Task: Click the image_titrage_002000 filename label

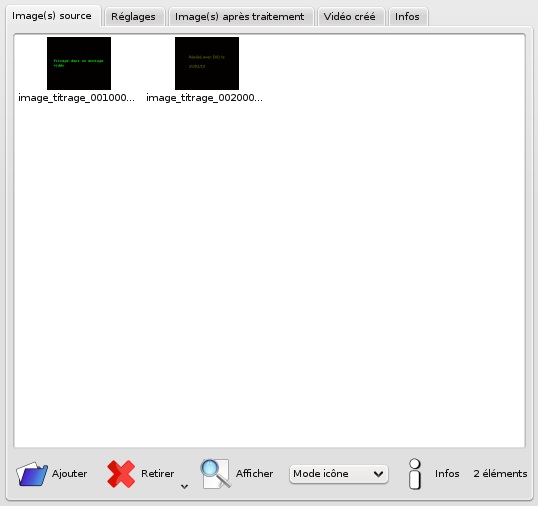Action: 204,98
